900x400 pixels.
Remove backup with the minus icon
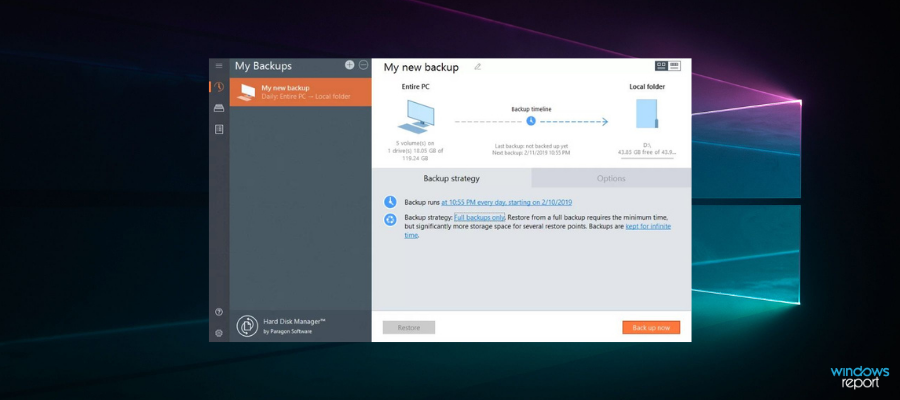(x=363, y=65)
